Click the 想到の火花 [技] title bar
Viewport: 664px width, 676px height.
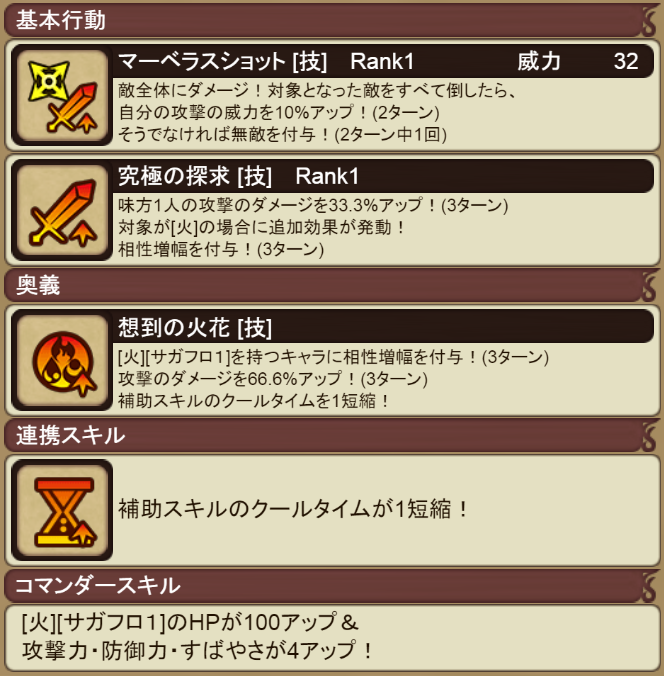coord(383,326)
